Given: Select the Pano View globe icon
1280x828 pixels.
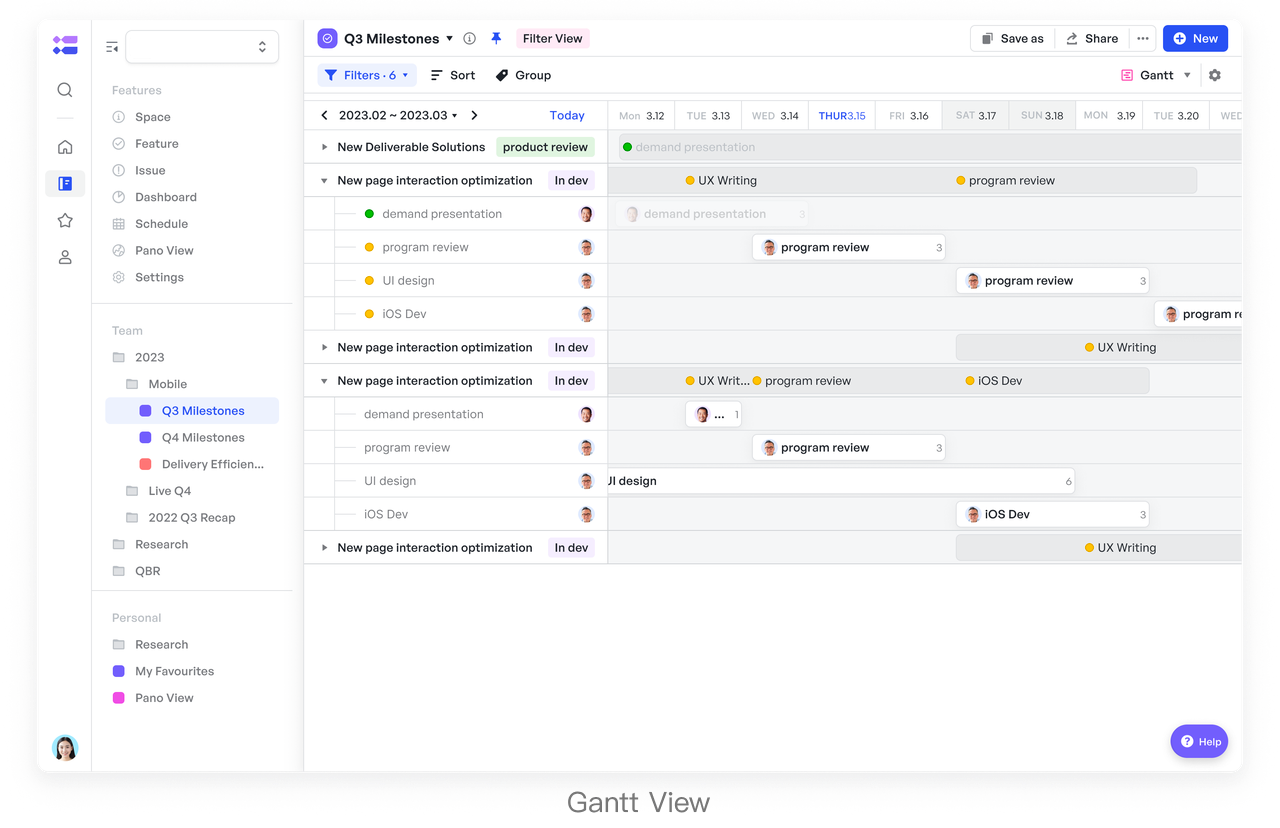Looking at the screenshot, I should click(117, 250).
